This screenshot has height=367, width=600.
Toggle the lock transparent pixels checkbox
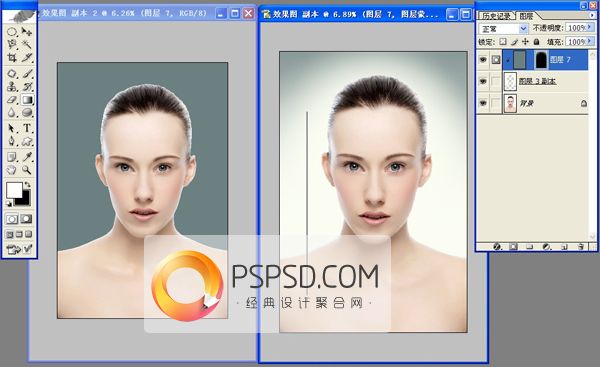503,42
